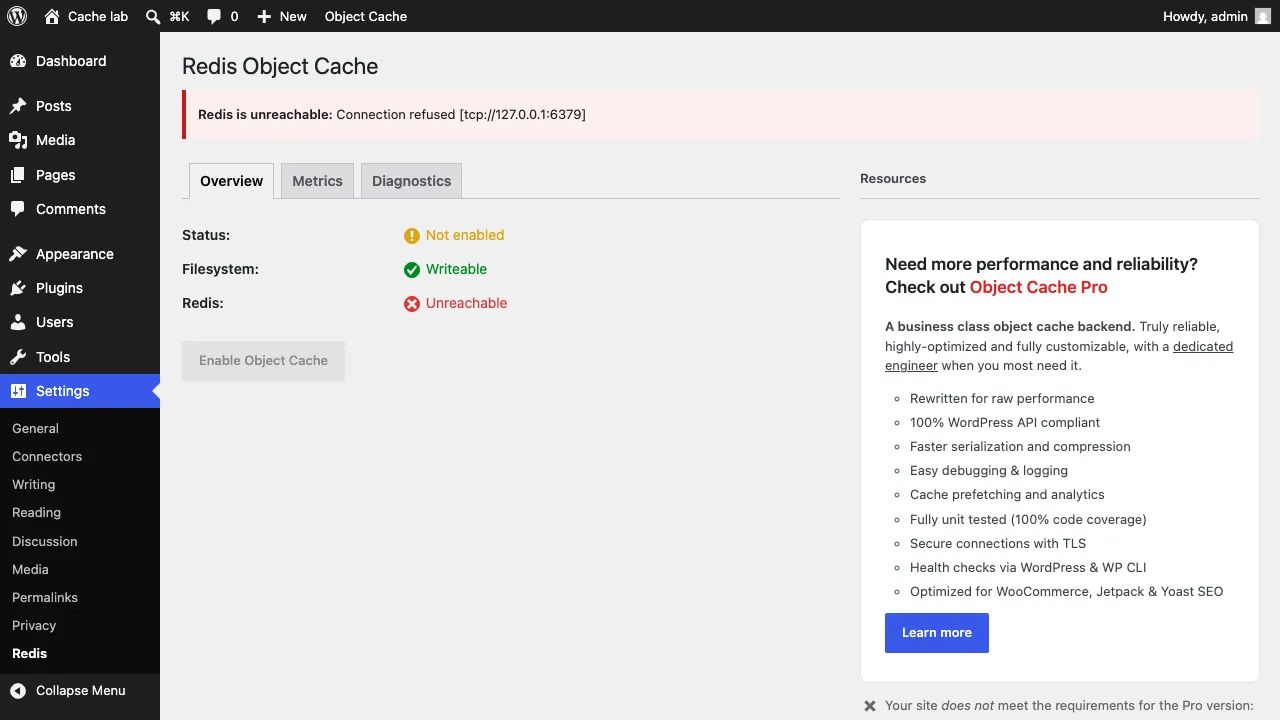Click the Users person icon
This screenshot has width=1280, height=720.
point(18,322)
